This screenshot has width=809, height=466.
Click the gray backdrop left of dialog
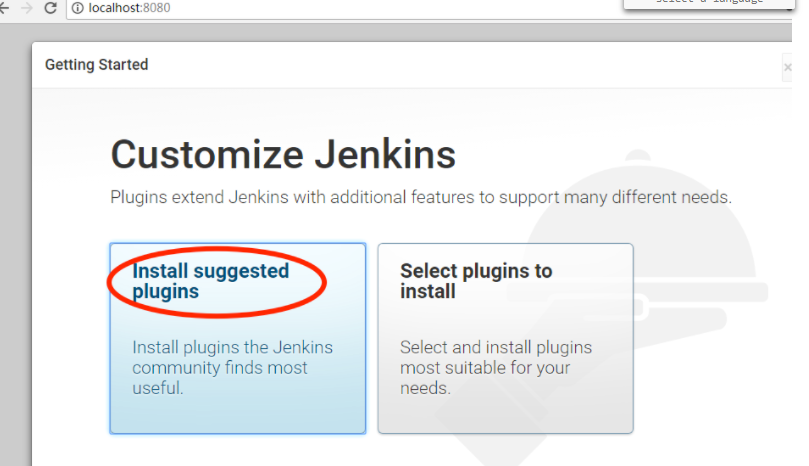click(x=15, y=250)
